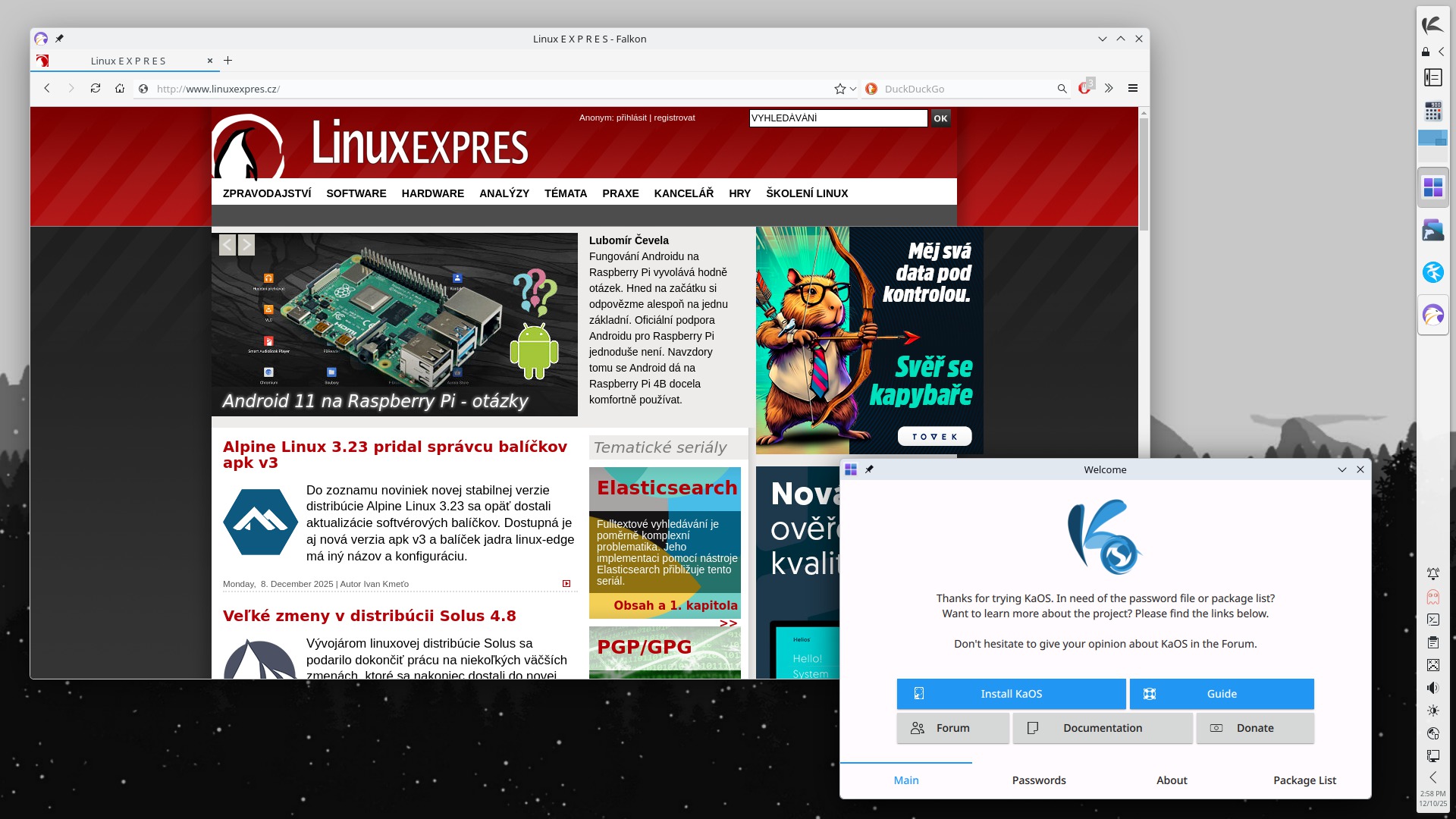
Task: Open the Falkon hamburger main menu
Action: tap(1133, 89)
